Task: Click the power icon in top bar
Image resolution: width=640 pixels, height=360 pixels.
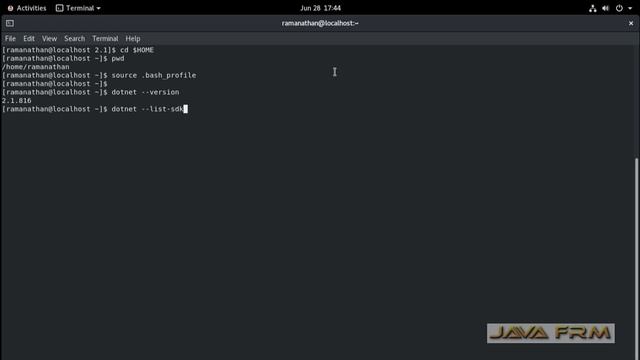Action: (619, 8)
